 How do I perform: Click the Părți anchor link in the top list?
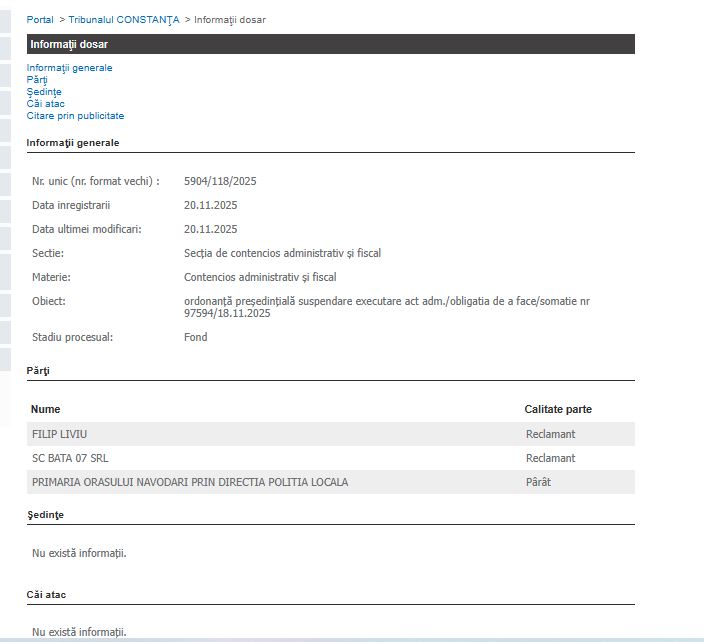coord(37,80)
